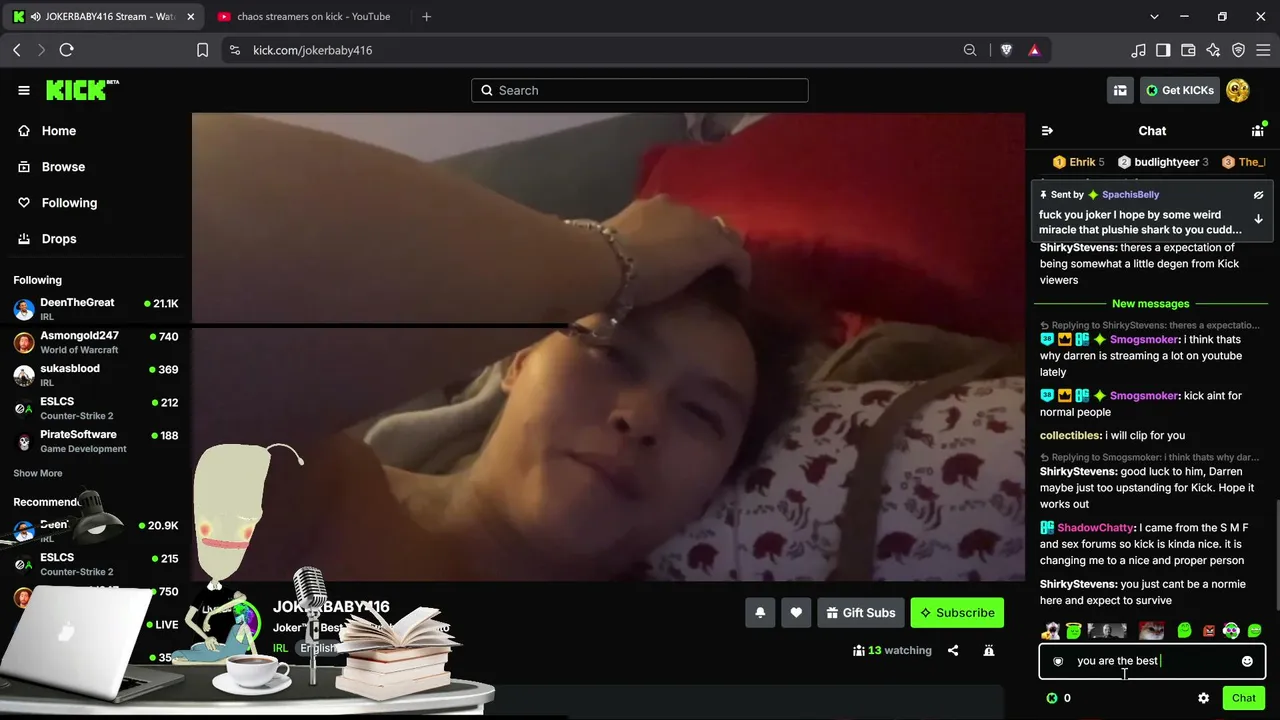Viewport: 1280px width, 720px height.
Task: Open the tab search dropdown chevron
Action: [x=1154, y=16]
